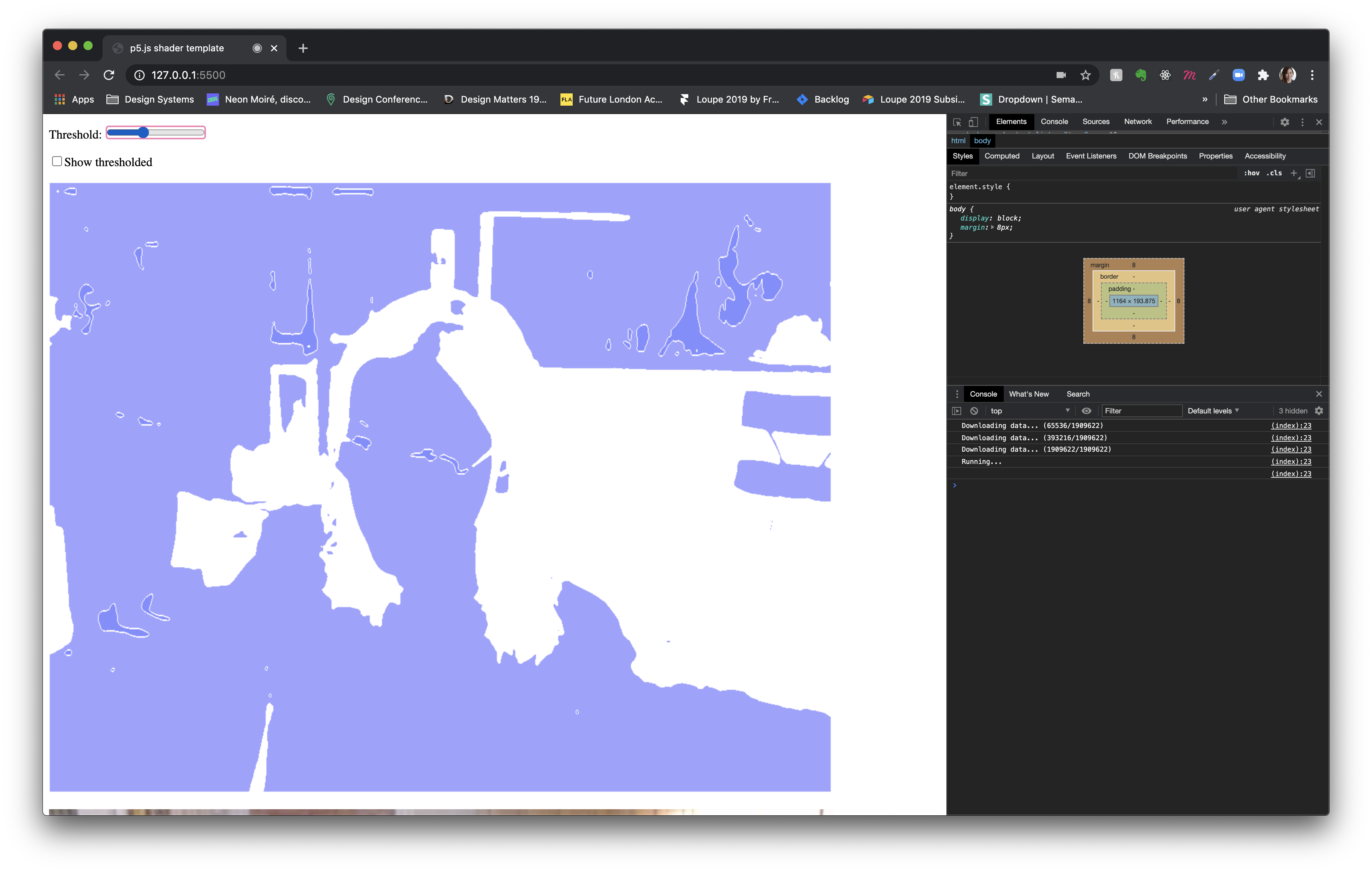Open the top JavaScript context dropdown
This screenshot has height=872, width=1372.
point(1029,411)
